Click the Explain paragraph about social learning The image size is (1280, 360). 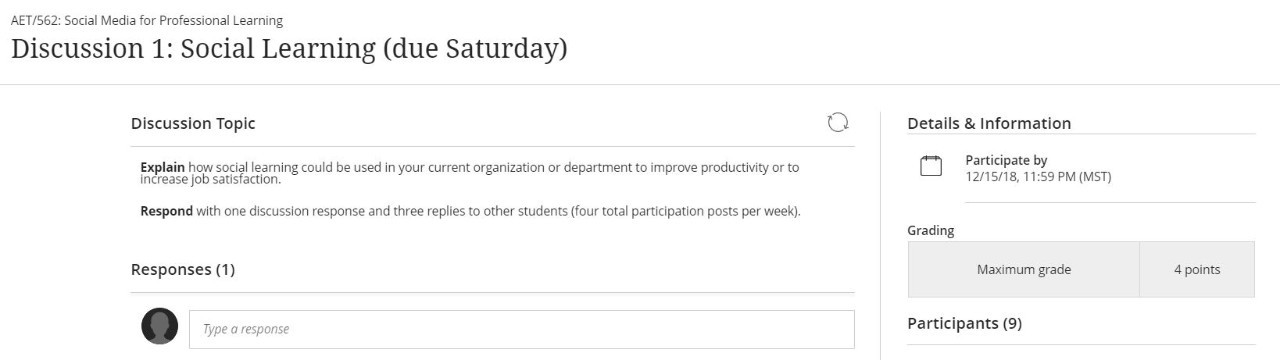[470, 173]
